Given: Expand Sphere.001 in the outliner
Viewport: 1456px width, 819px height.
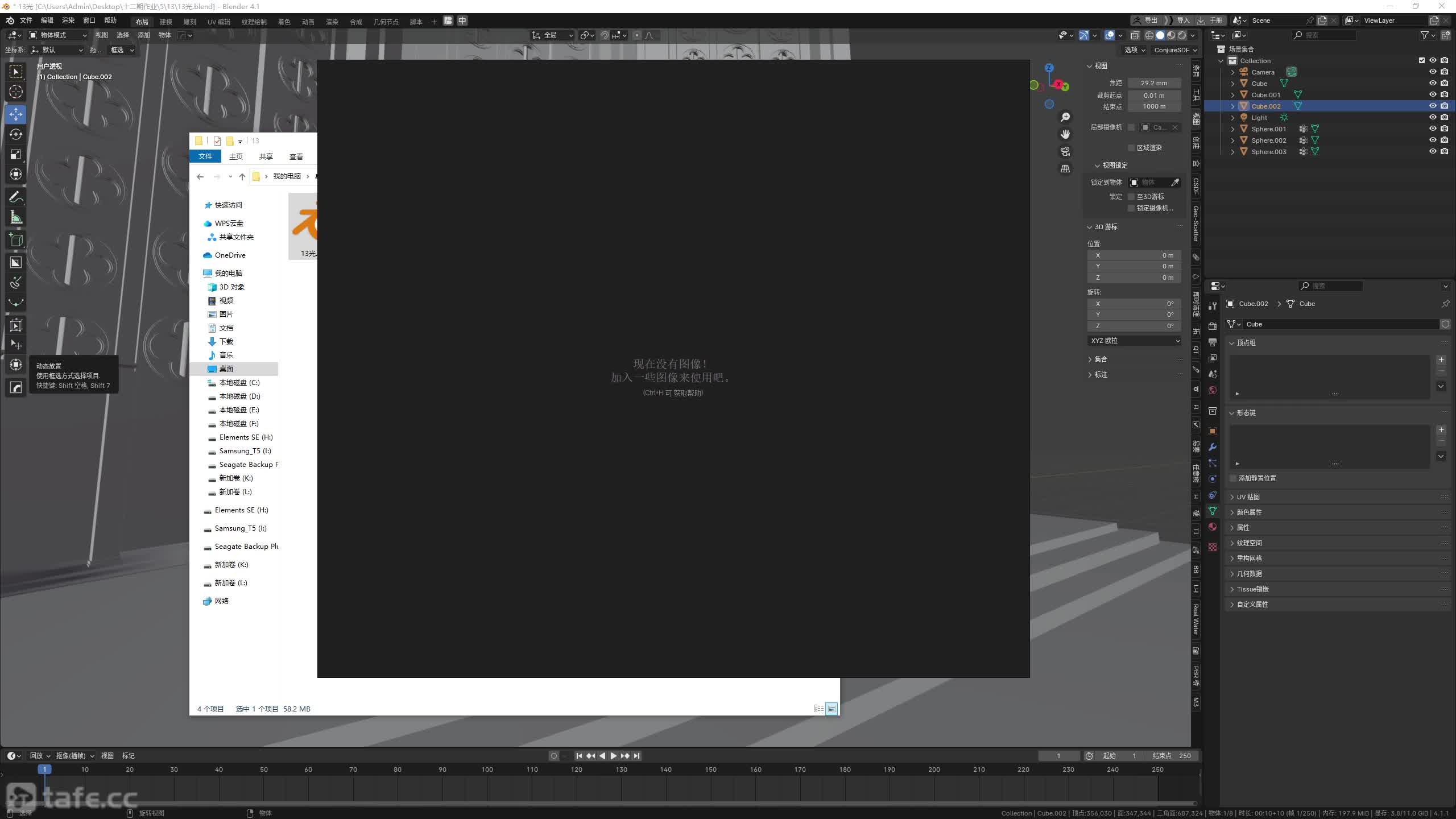Looking at the screenshot, I should (x=1232, y=129).
